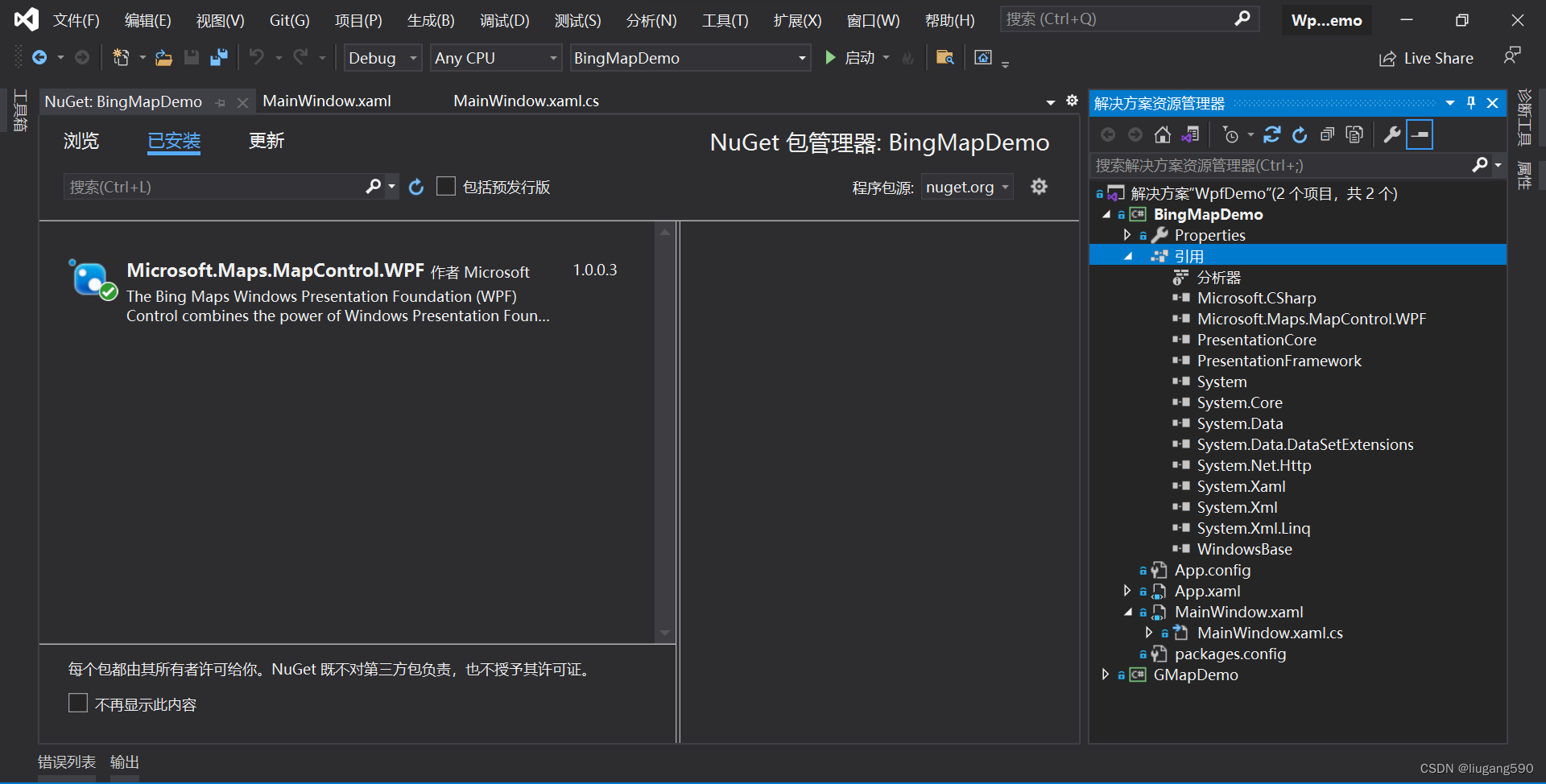Open the Debug configuration dropdown

pyautogui.click(x=383, y=58)
